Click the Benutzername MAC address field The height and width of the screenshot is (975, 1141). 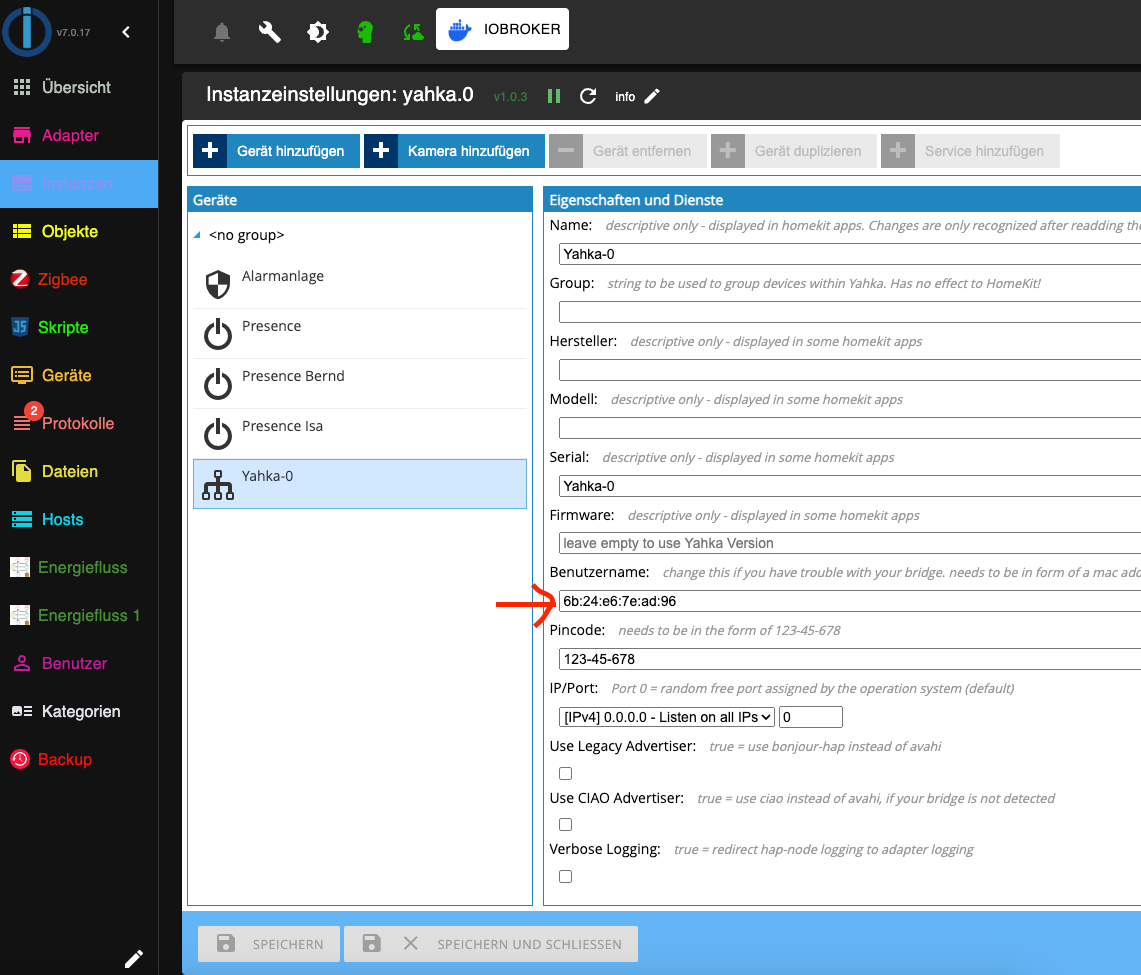tap(850, 601)
